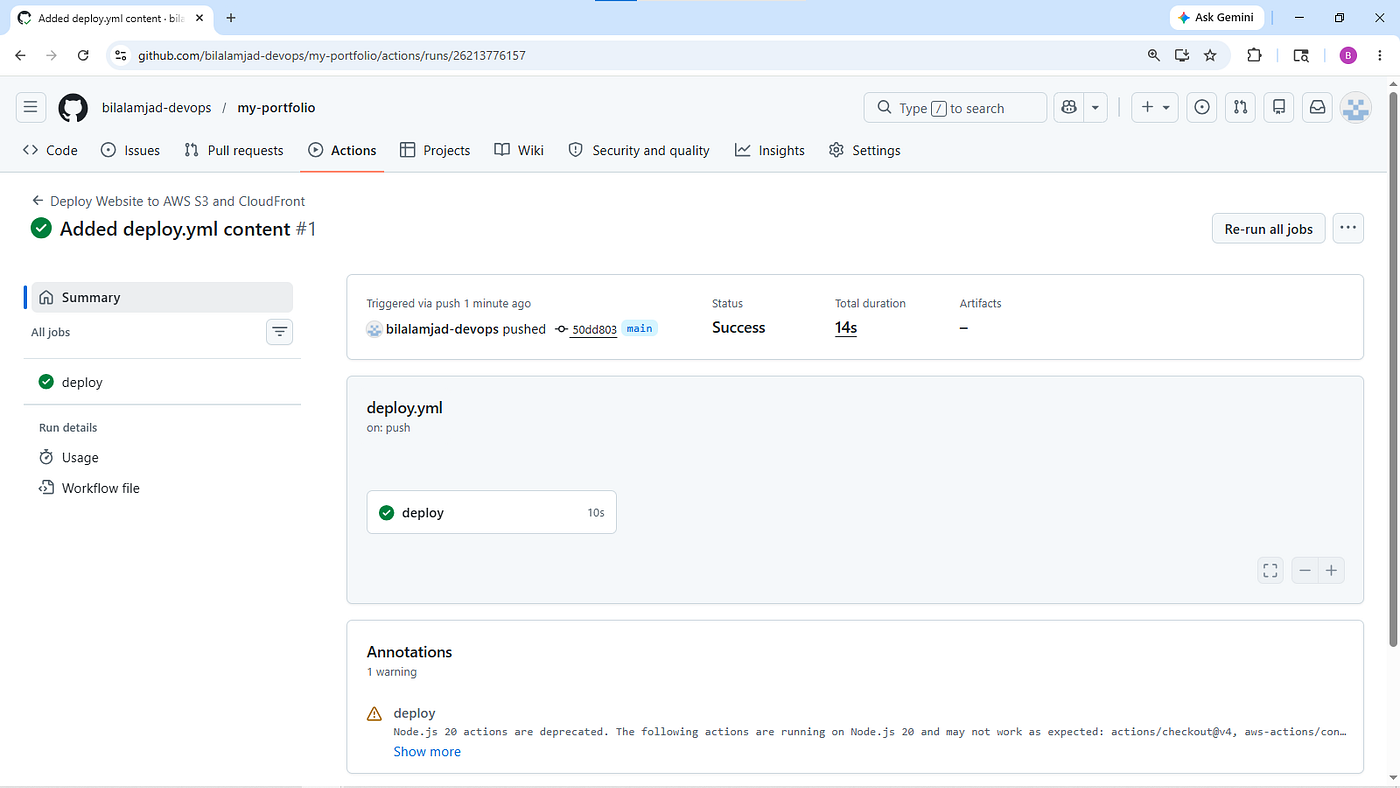Screen dimensions: 1400x788
Task: Click the install app icon in address bar
Action: point(1182,56)
